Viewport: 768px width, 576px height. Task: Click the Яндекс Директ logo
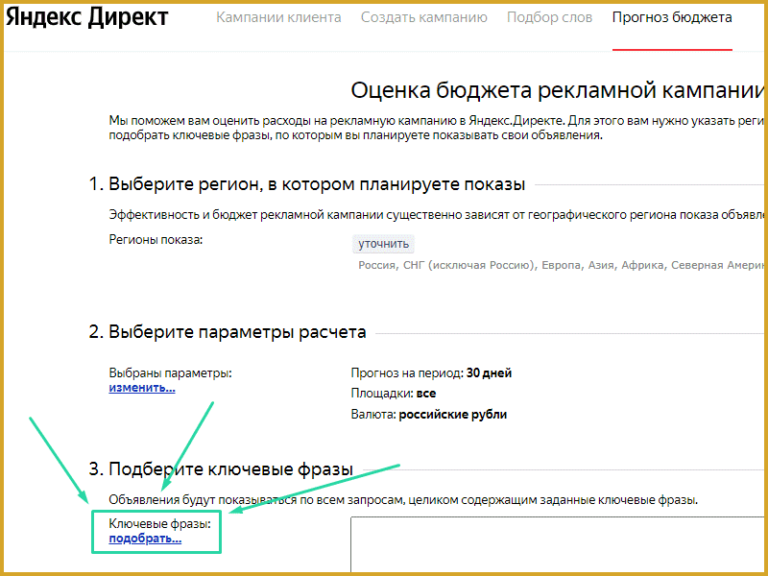click(x=87, y=17)
